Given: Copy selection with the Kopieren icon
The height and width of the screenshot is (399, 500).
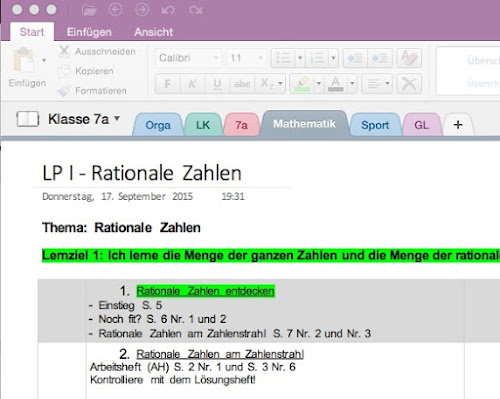Looking at the screenshot, I should point(64,71).
